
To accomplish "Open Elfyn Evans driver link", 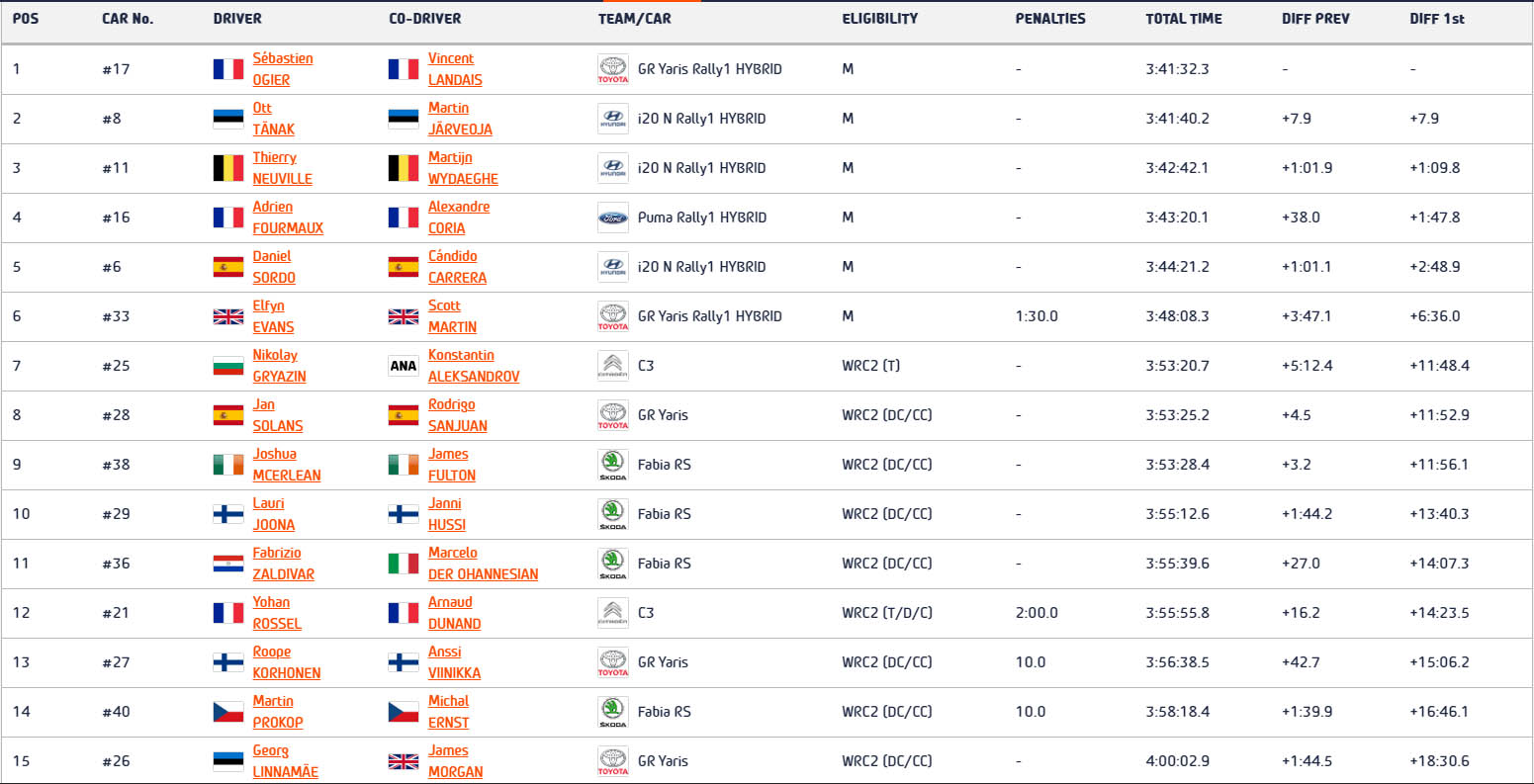I will tap(273, 316).
